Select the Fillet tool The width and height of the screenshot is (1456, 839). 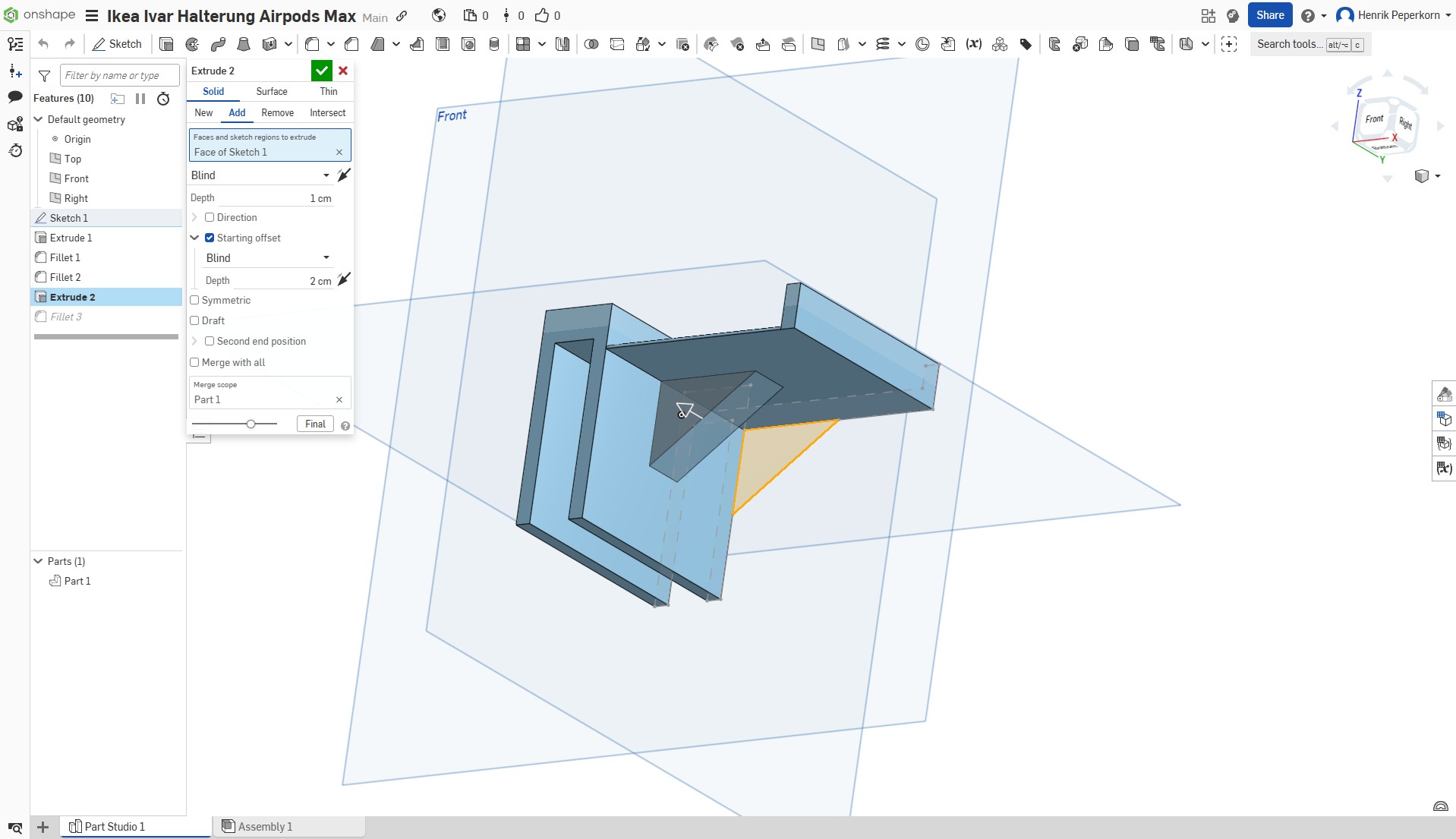coord(313,44)
